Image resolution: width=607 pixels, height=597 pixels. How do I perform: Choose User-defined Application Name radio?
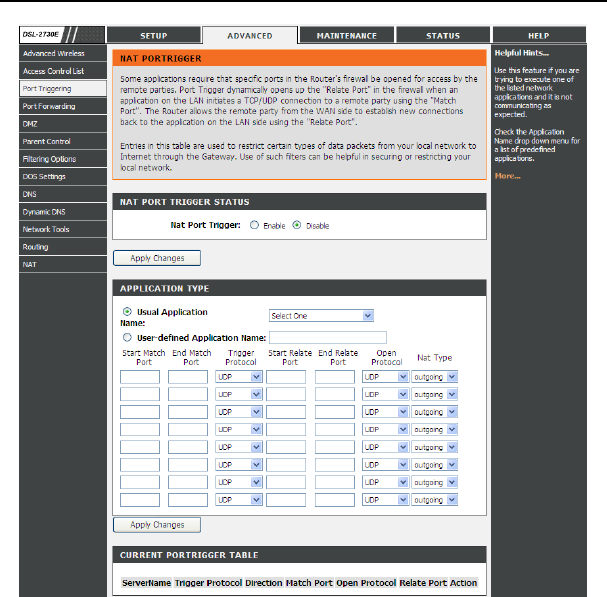pyautogui.click(x=127, y=337)
